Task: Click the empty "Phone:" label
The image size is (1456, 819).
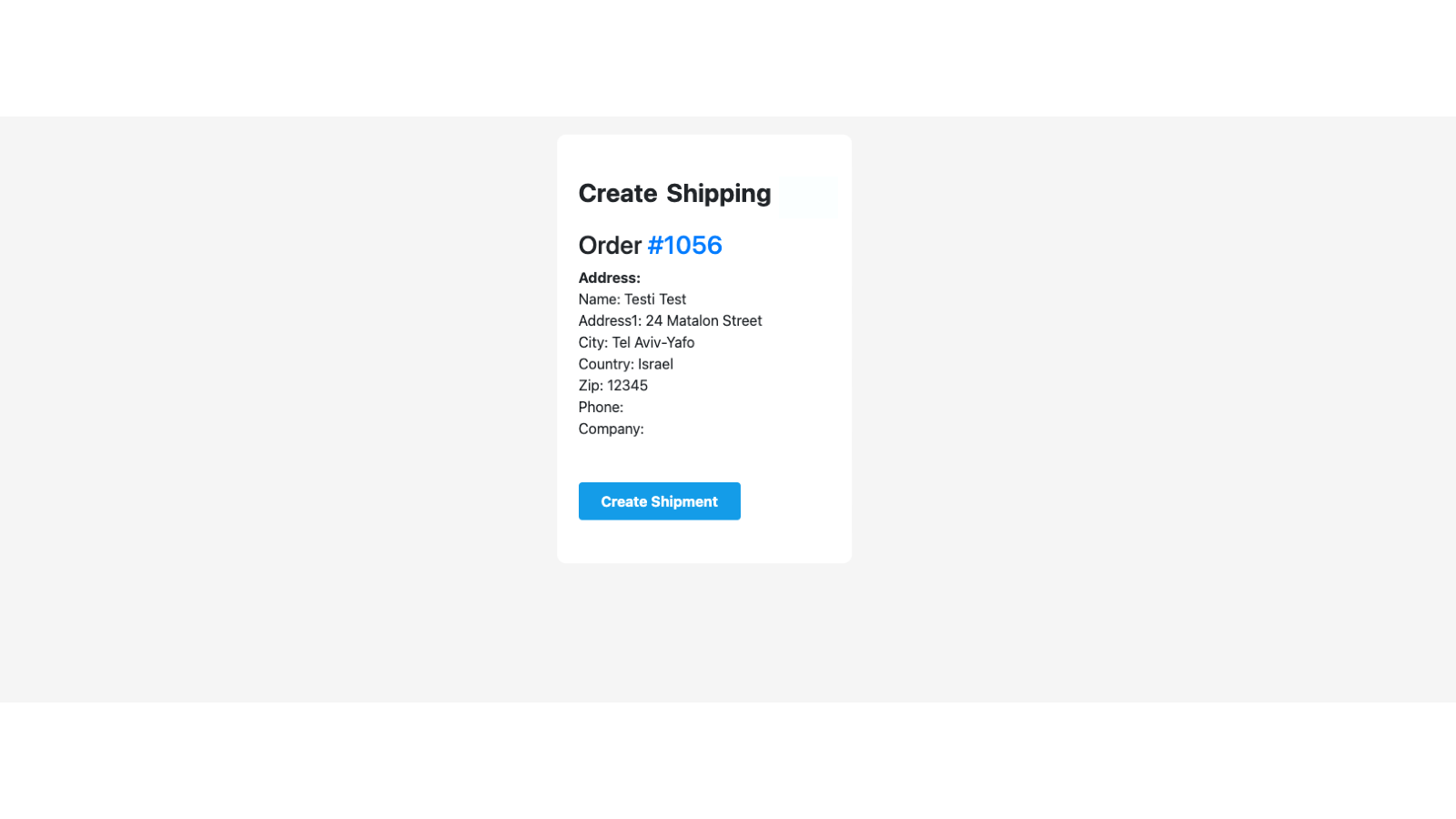Action: pyautogui.click(x=601, y=407)
